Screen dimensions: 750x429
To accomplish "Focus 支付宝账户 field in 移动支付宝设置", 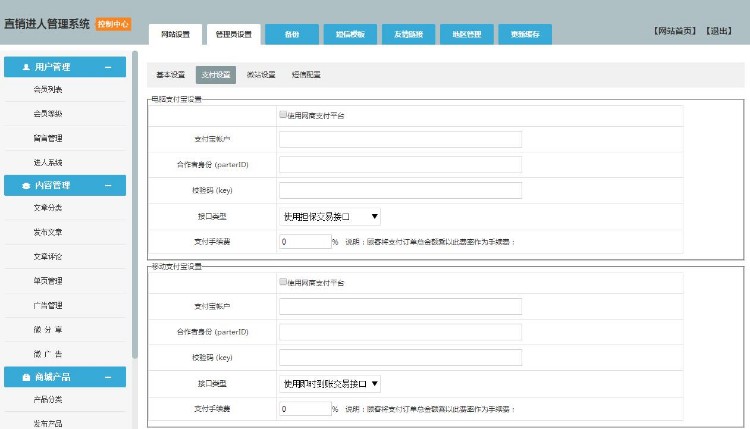I will coord(400,307).
